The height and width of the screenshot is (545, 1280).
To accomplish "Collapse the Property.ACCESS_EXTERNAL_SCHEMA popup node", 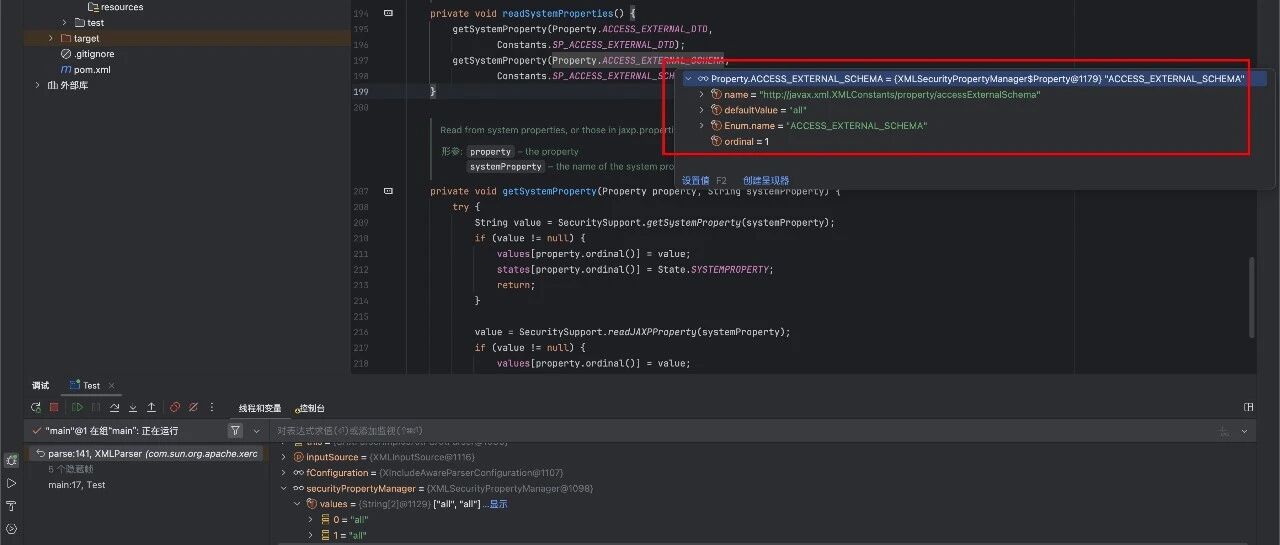I will click(688, 78).
